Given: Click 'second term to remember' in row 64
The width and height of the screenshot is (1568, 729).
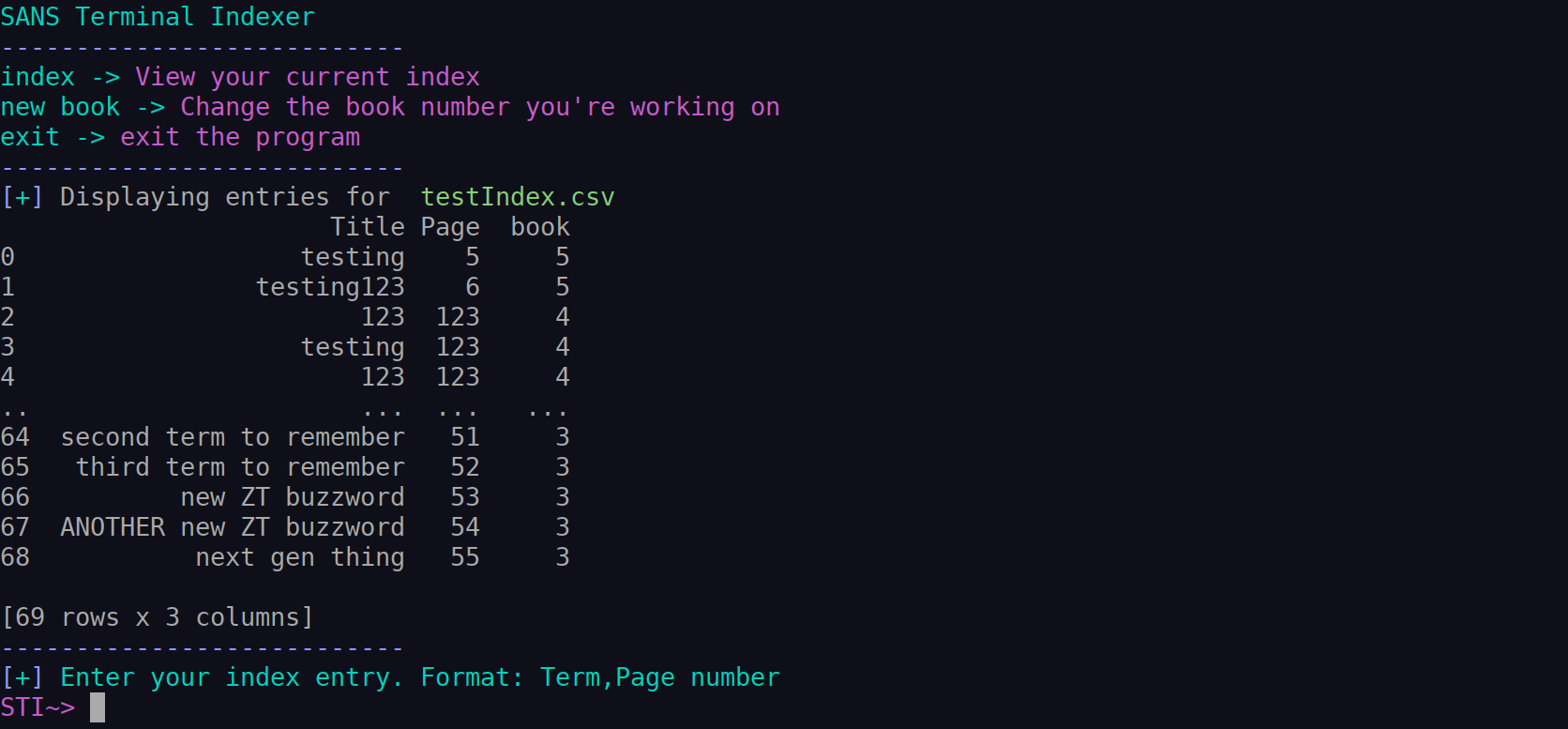Looking at the screenshot, I should [233, 437].
